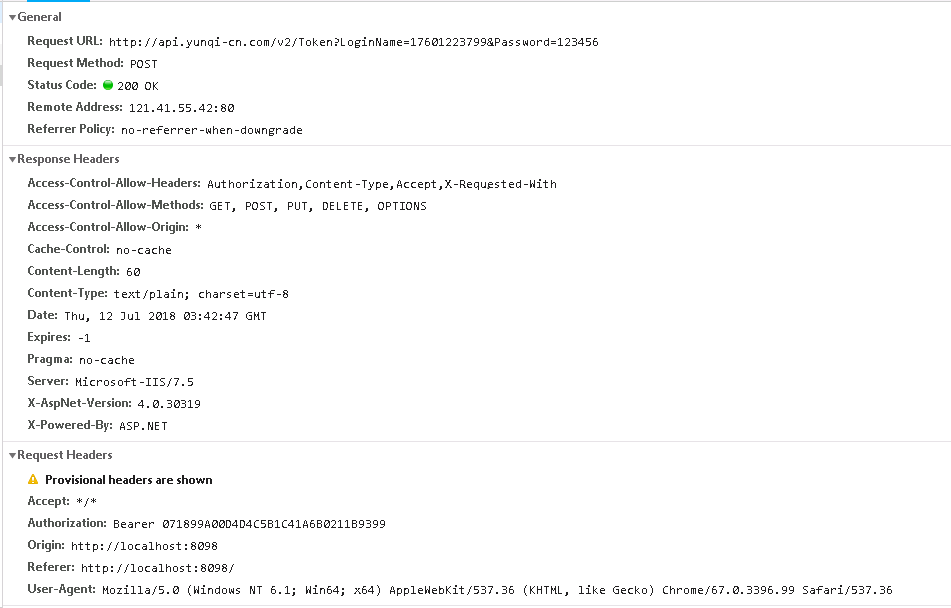Viewport: 951px width, 608px height.
Task: Click the Access-Control-Allow-Methods header name
Action: click(x=114, y=205)
